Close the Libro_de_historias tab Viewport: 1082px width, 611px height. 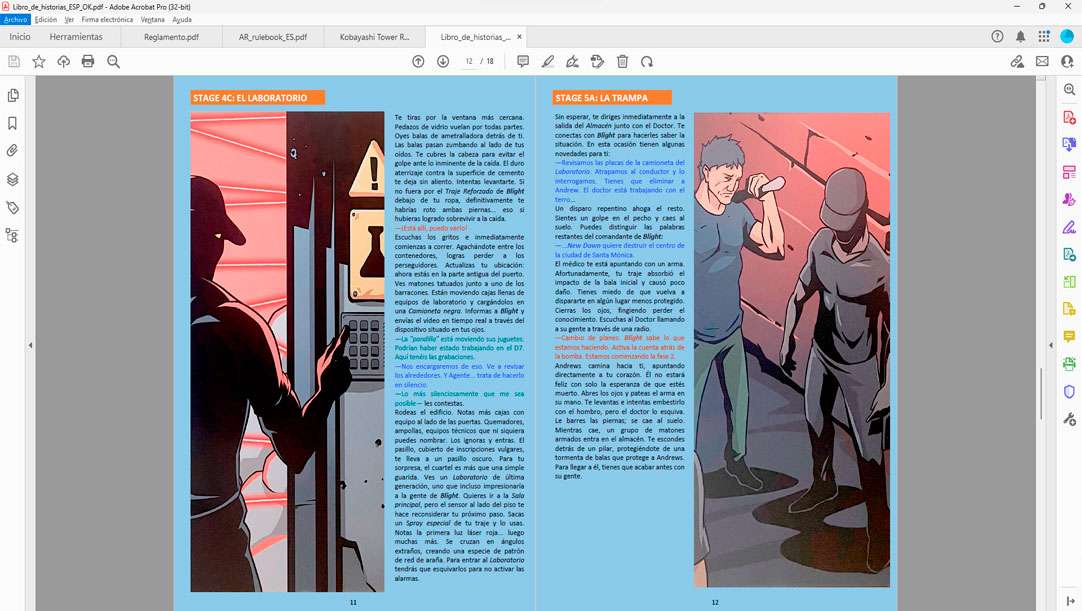520,37
